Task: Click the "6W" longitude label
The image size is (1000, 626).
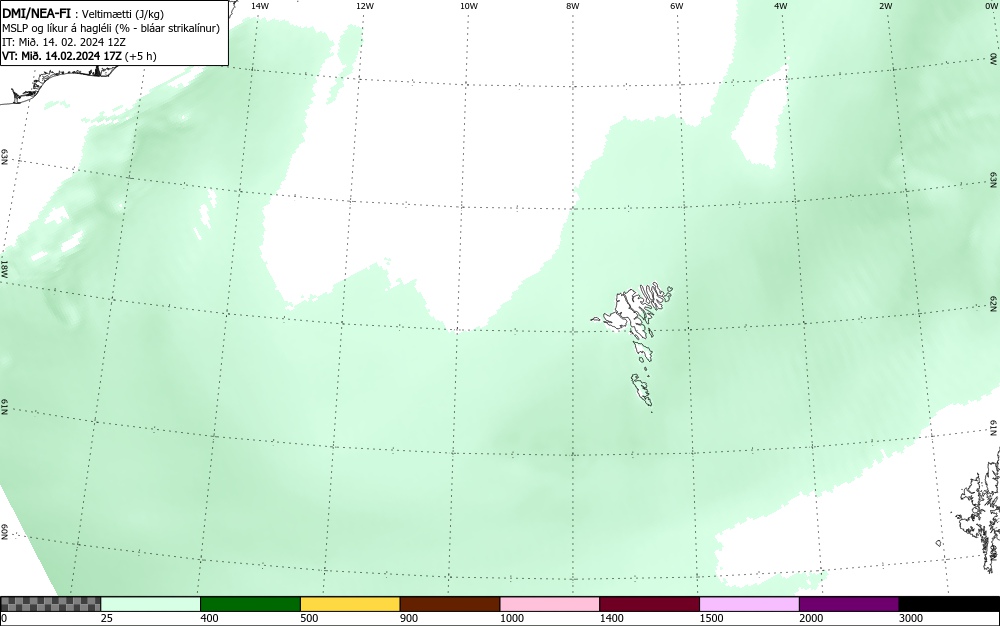Action: point(677,6)
